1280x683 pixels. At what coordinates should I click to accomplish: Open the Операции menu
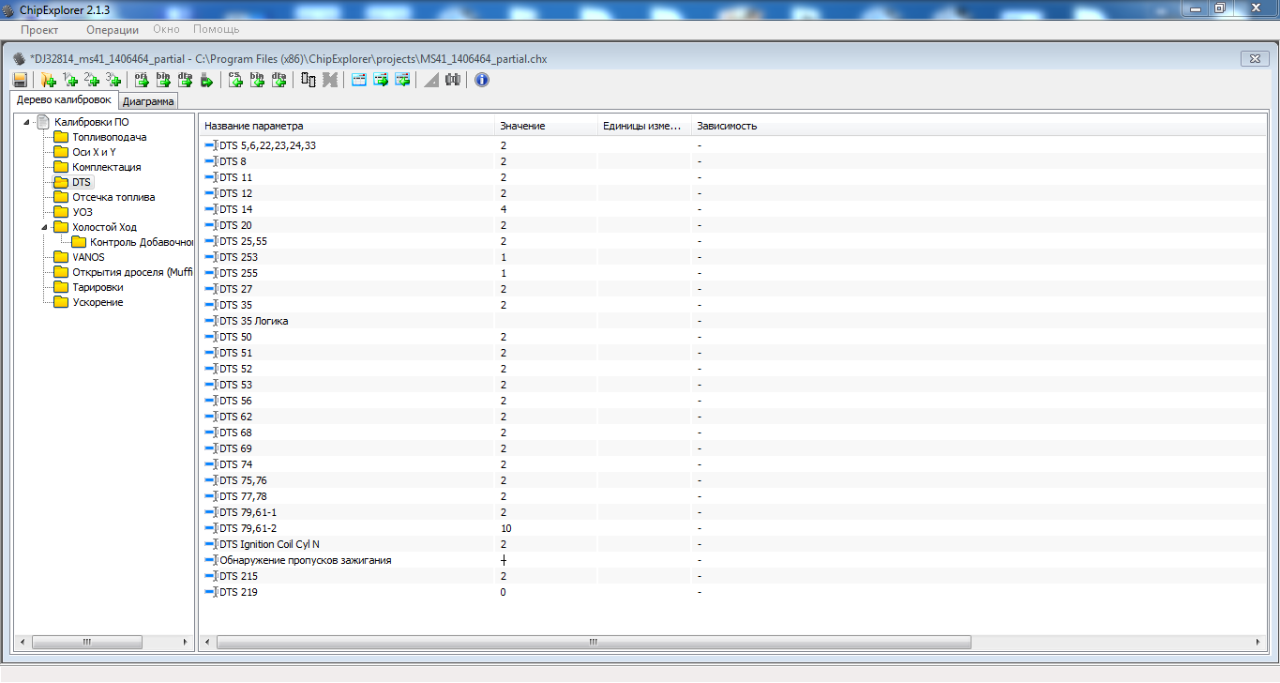tap(112, 30)
